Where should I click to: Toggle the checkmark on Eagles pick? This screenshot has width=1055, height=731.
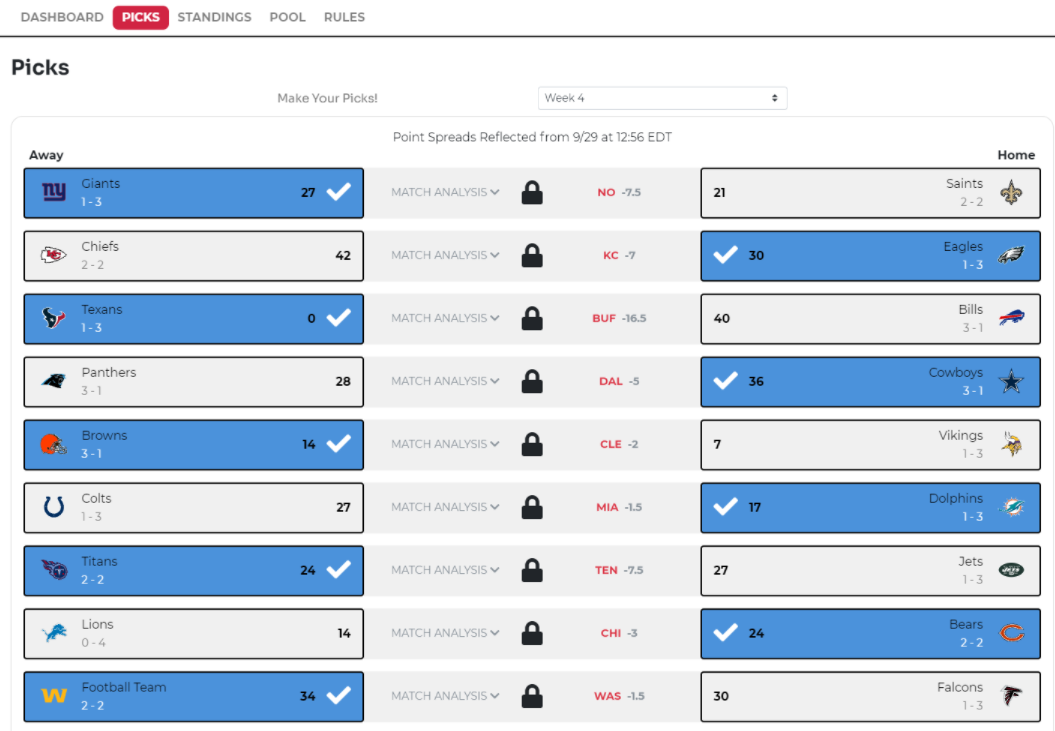tap(726, 255)
